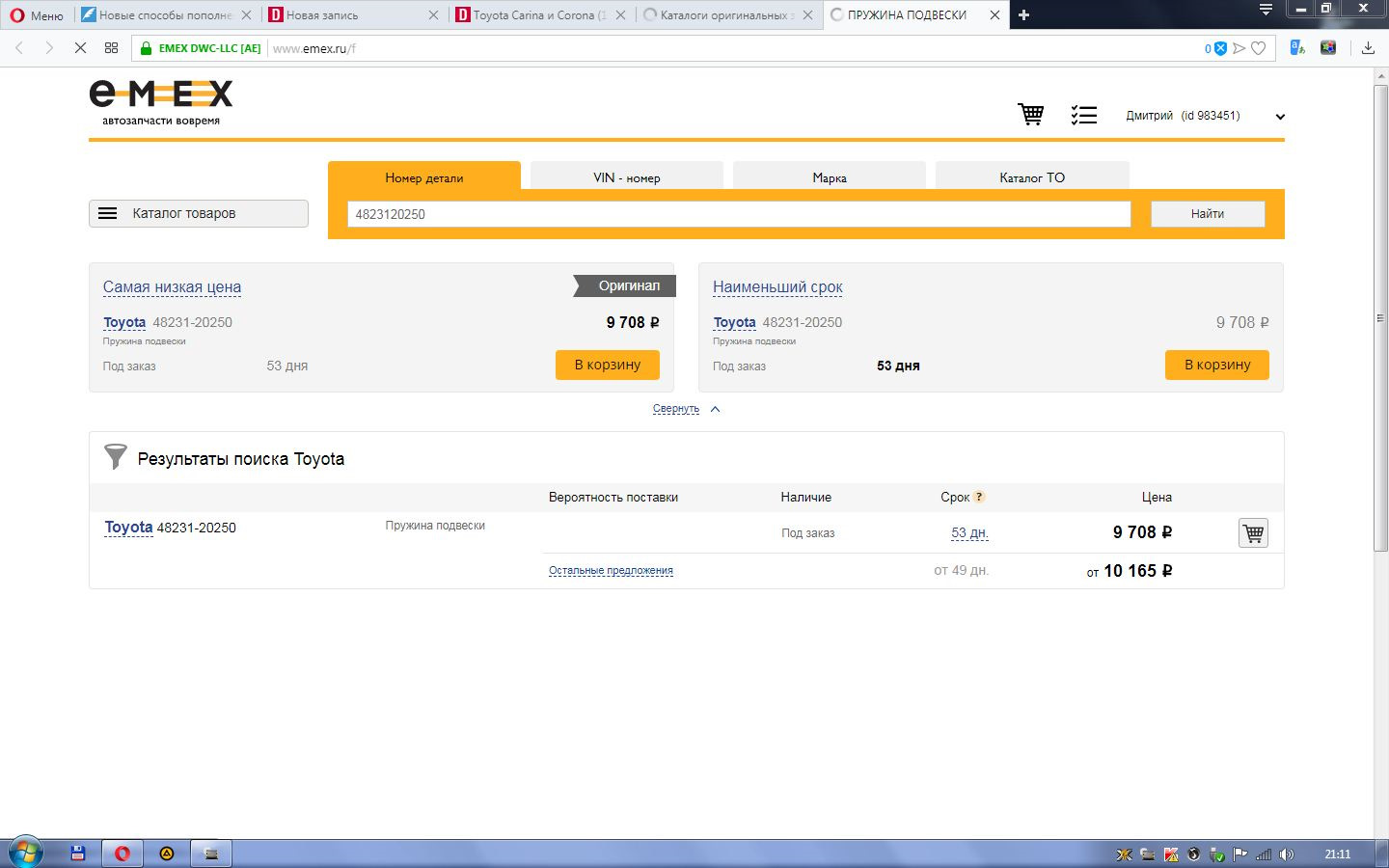Open the volume speaker icon in the tray
This screenshot has height=868, width=1389.
click(x=1286, y=854)
